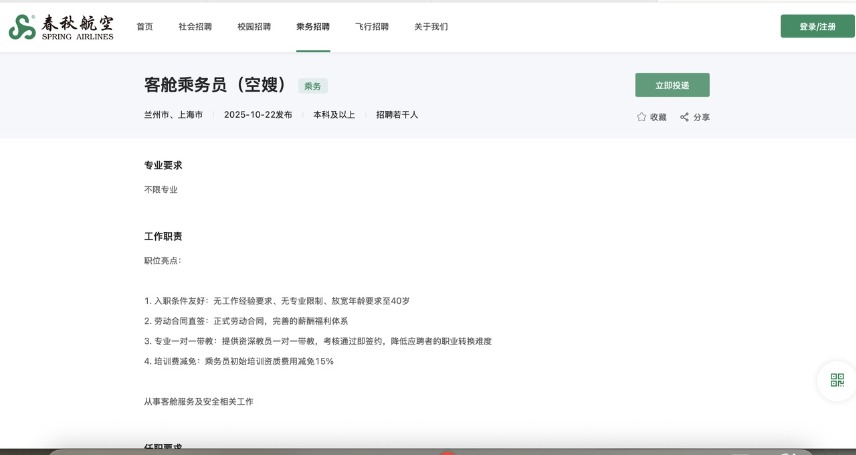The width and height of the screenshot is (856, 455).
Task: Open 校园招聘 navigation item
Action: [x=254, y=27]
